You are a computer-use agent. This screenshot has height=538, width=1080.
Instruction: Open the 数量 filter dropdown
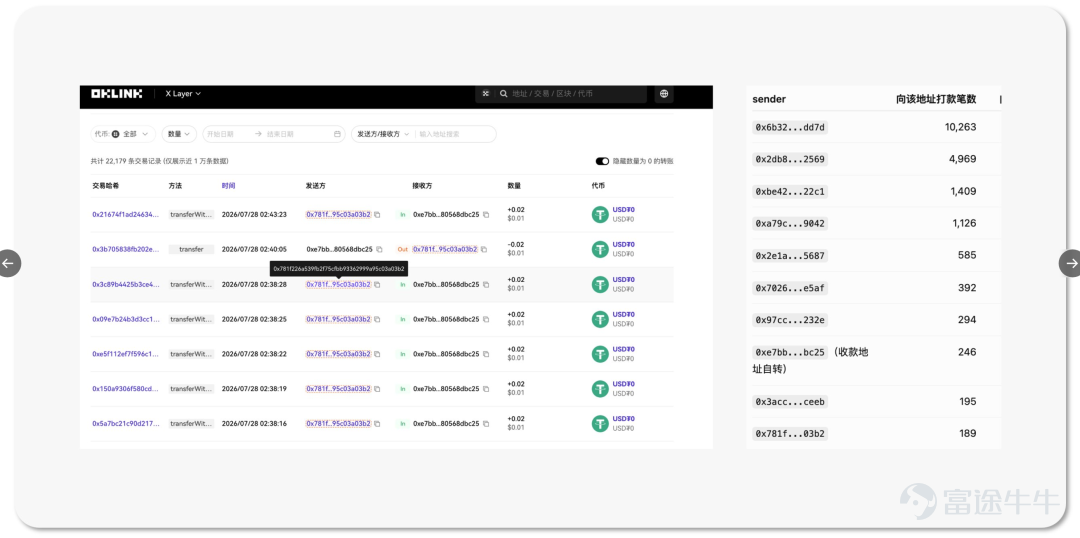(x=180, y=134)
